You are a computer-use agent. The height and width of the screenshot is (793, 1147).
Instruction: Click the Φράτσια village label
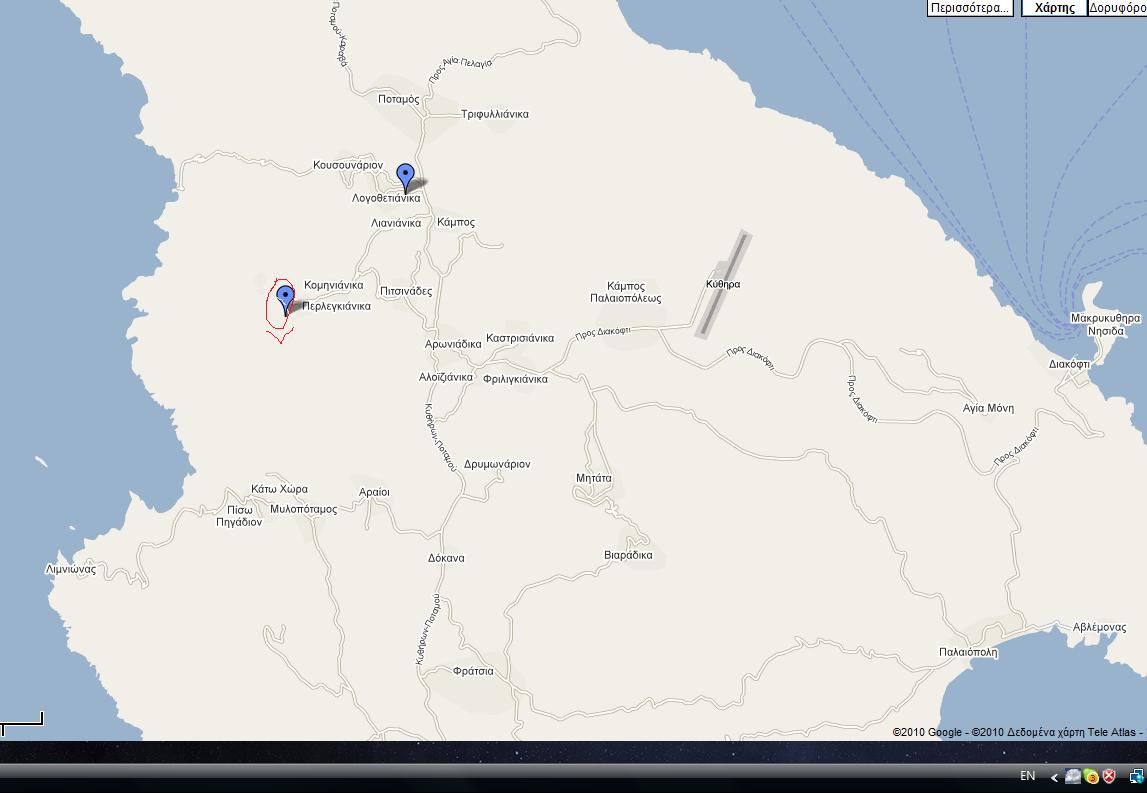click(473, 671)
